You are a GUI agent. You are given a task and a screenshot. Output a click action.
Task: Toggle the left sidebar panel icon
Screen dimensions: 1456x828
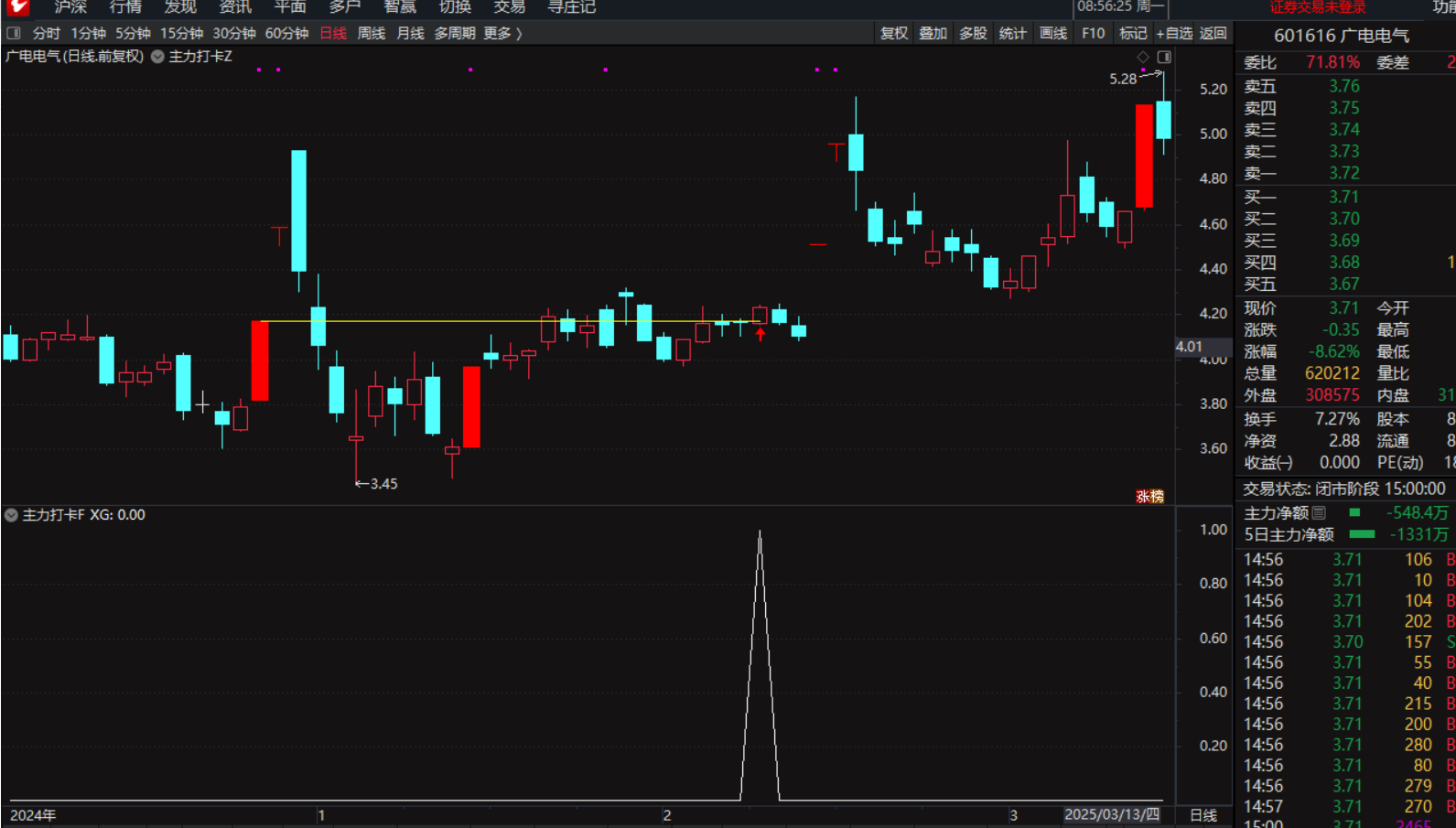tap(14, 34)
